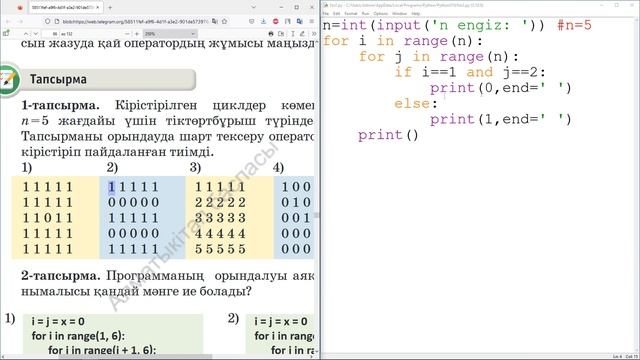640x360 pixels.
Task: Open the Edit menu in IDLE
Action: click(336, 13)
